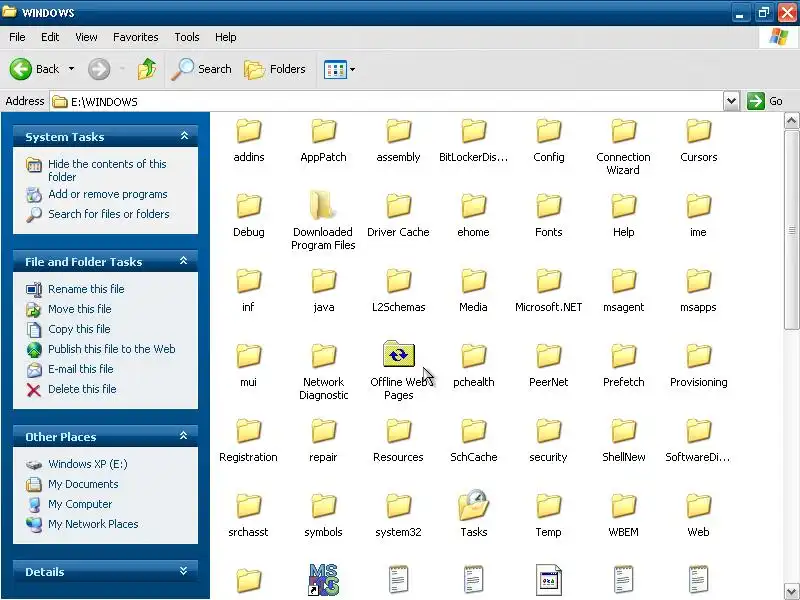The height and width of the screenshot is (600, 800).
Task: Select the Downloaded Program Files folder
Action: 323,220
